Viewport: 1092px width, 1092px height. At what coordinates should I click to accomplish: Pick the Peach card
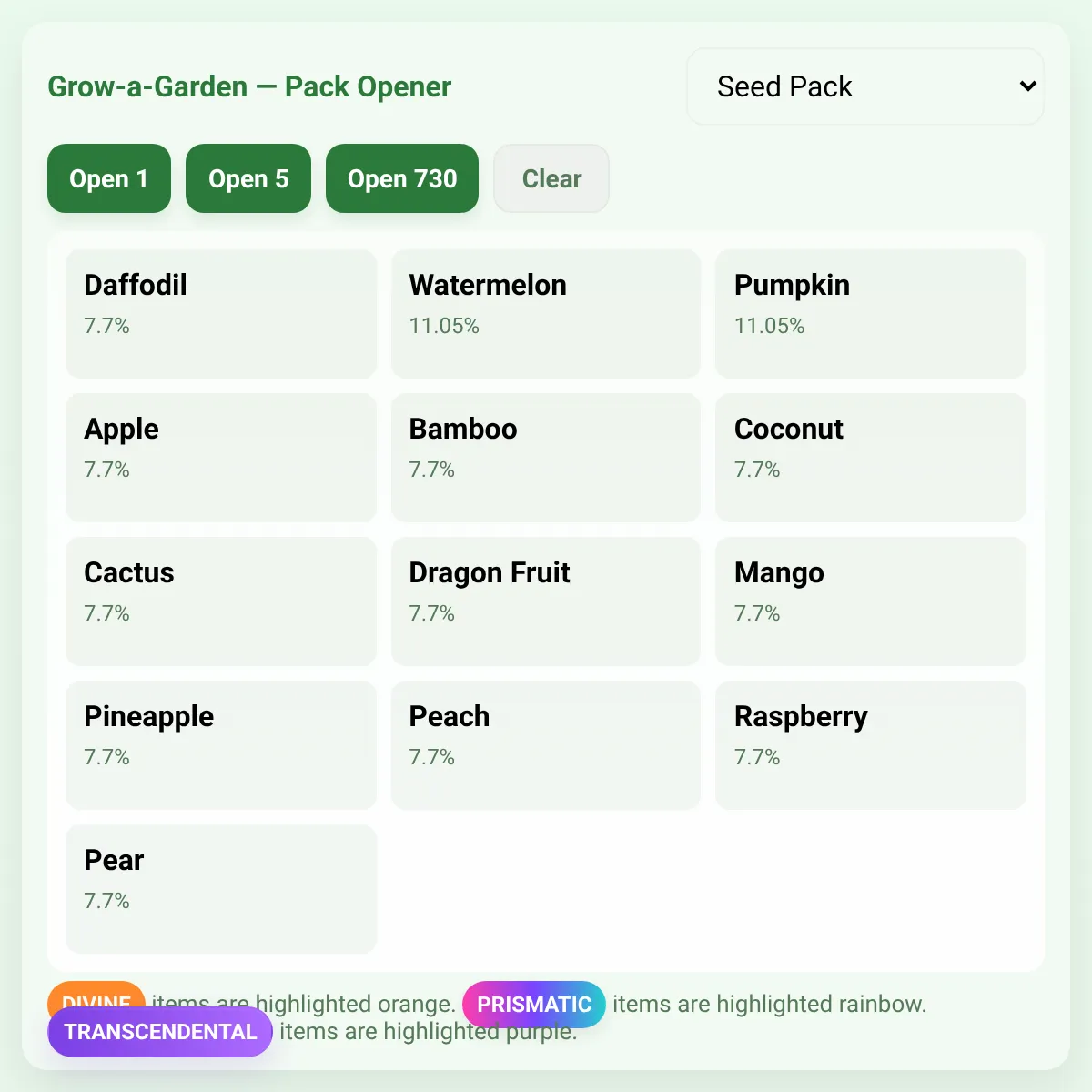tap(546, 745)
